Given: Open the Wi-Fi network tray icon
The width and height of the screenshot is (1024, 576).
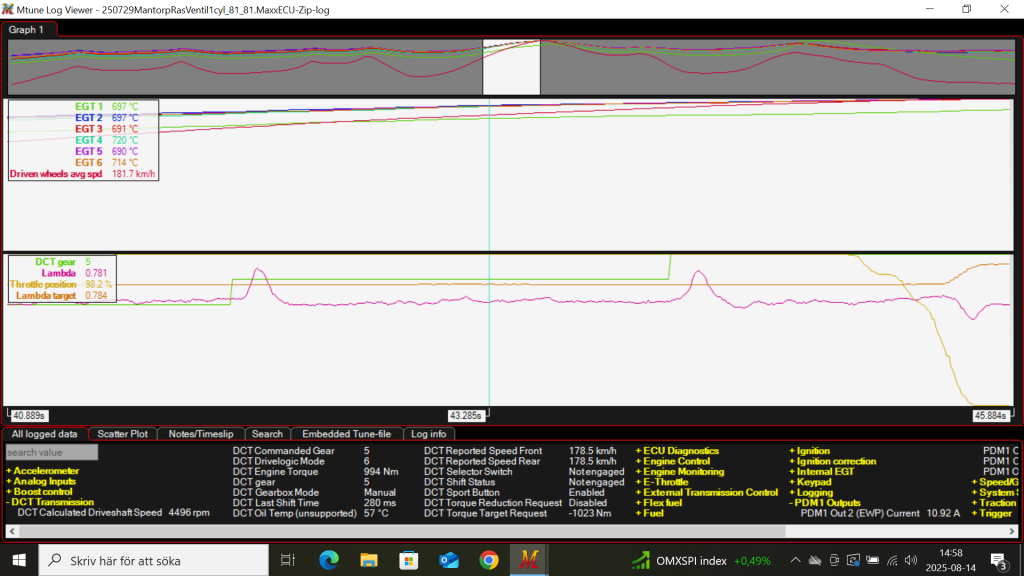Looking at the screenshot, I should tap(892, 560).
